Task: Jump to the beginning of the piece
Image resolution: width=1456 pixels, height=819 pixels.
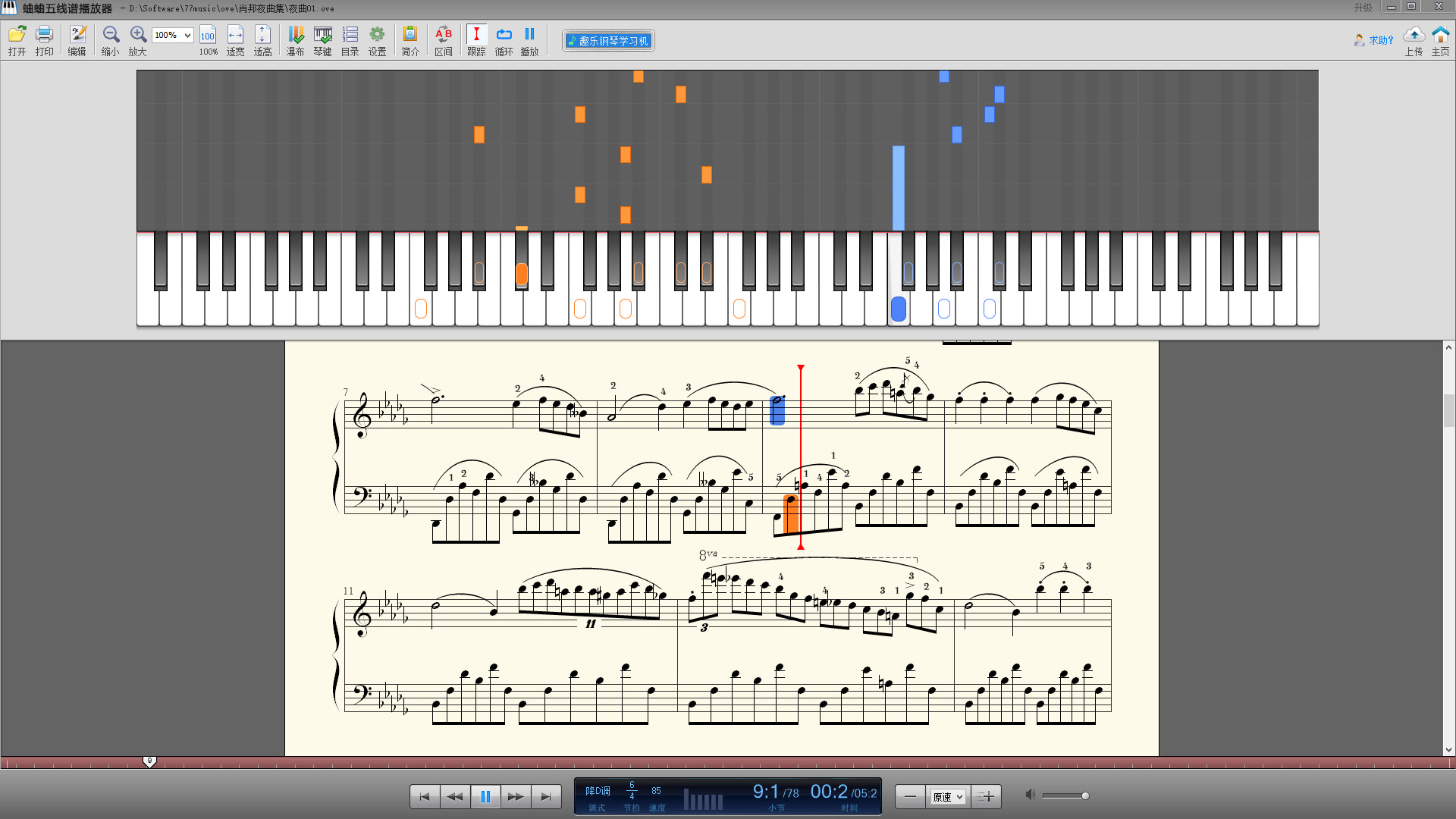Action: 425,796
